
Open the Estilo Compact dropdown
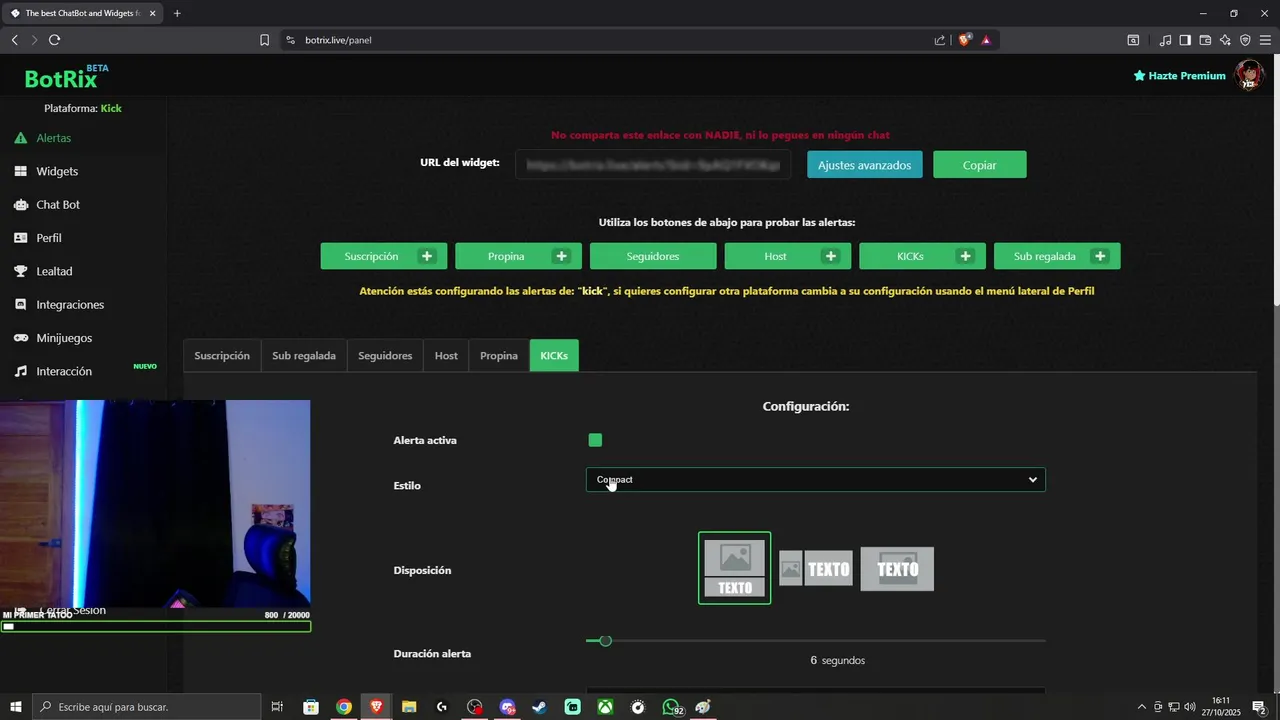pyautogui.click(x=815, y=480)
